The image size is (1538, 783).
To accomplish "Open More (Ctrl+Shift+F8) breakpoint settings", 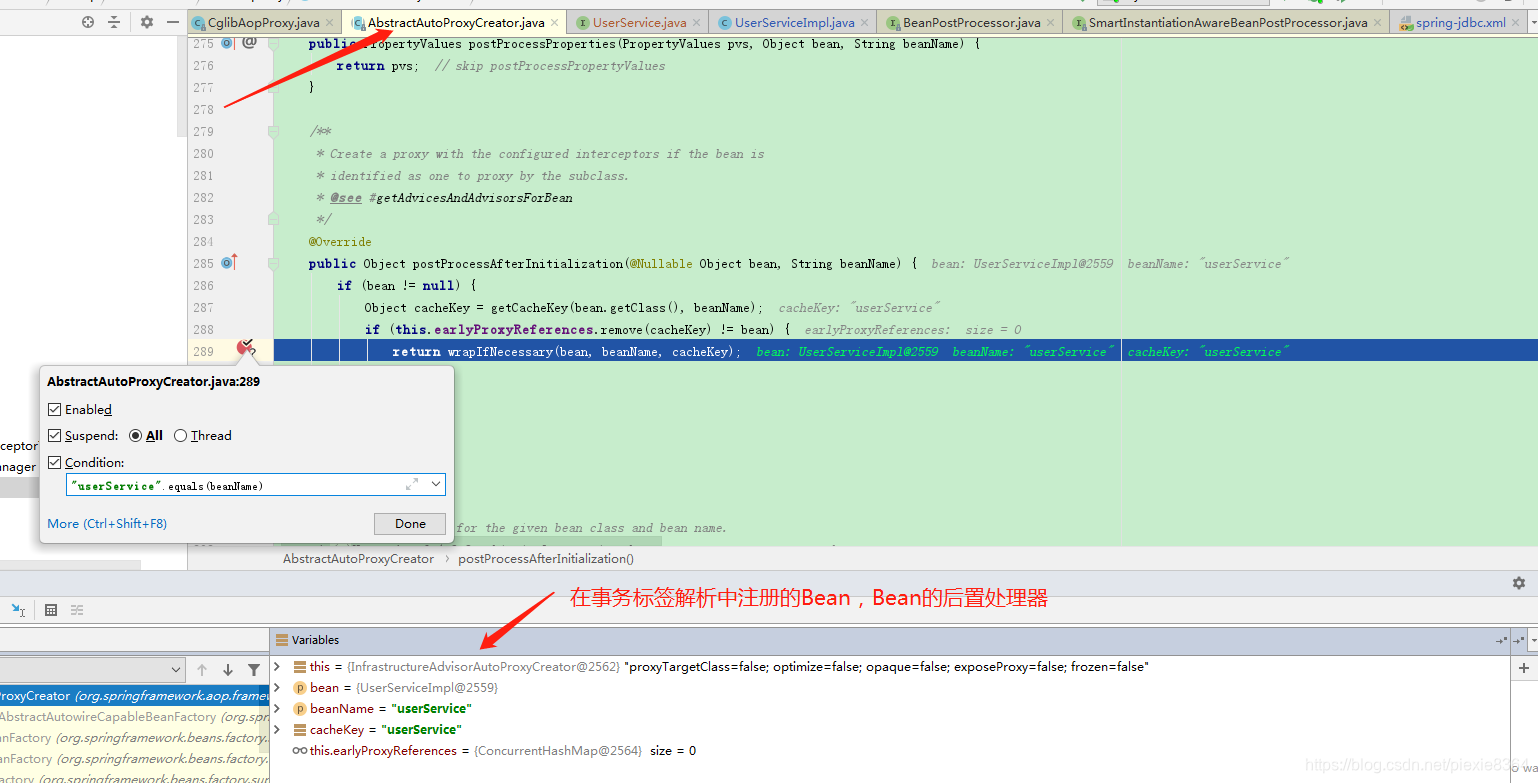I will (107, 524).
